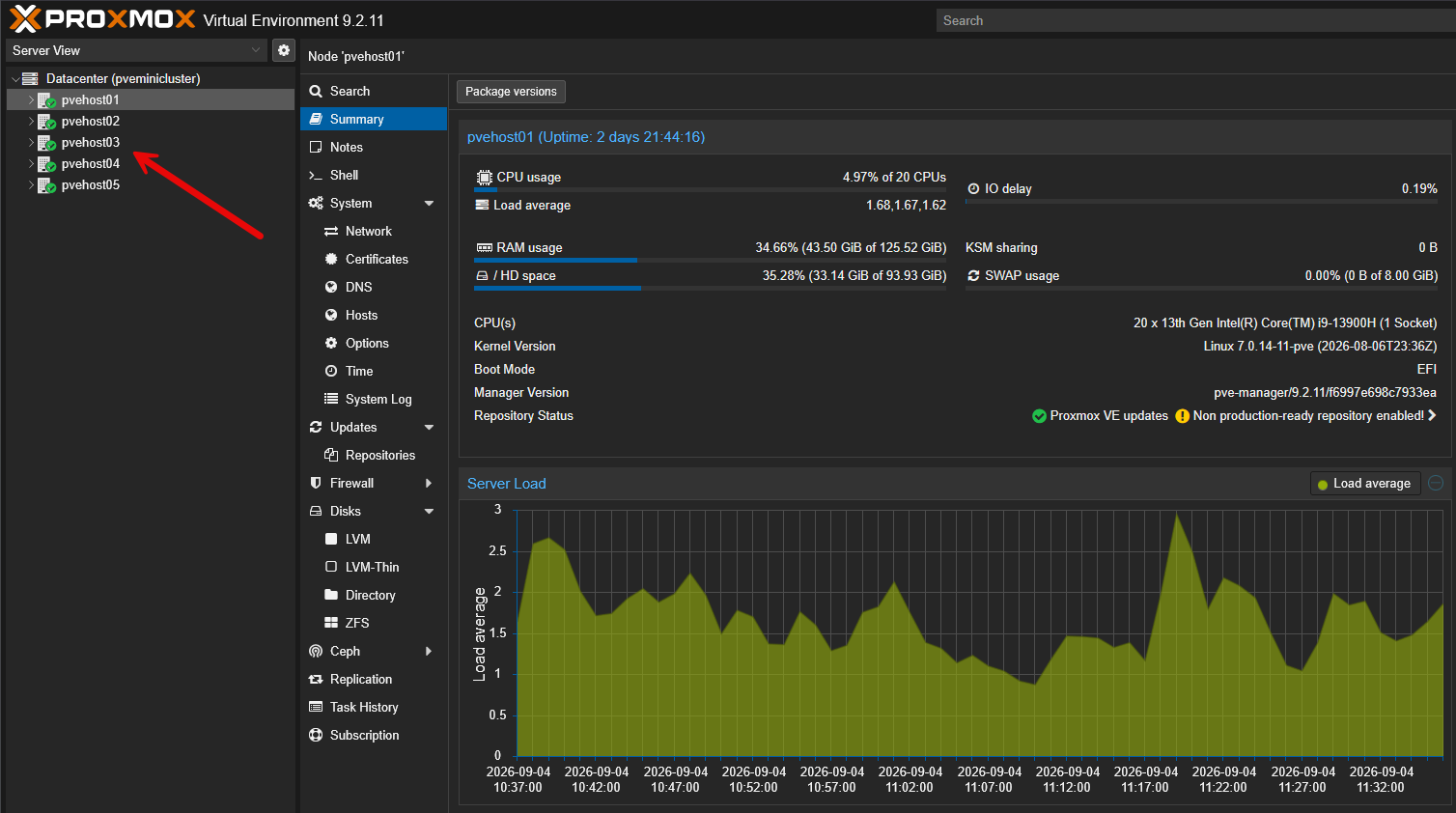This screenshot has width=1456, height=813.
Task: Collapse the Disks menu section
Action: (430, 512)
